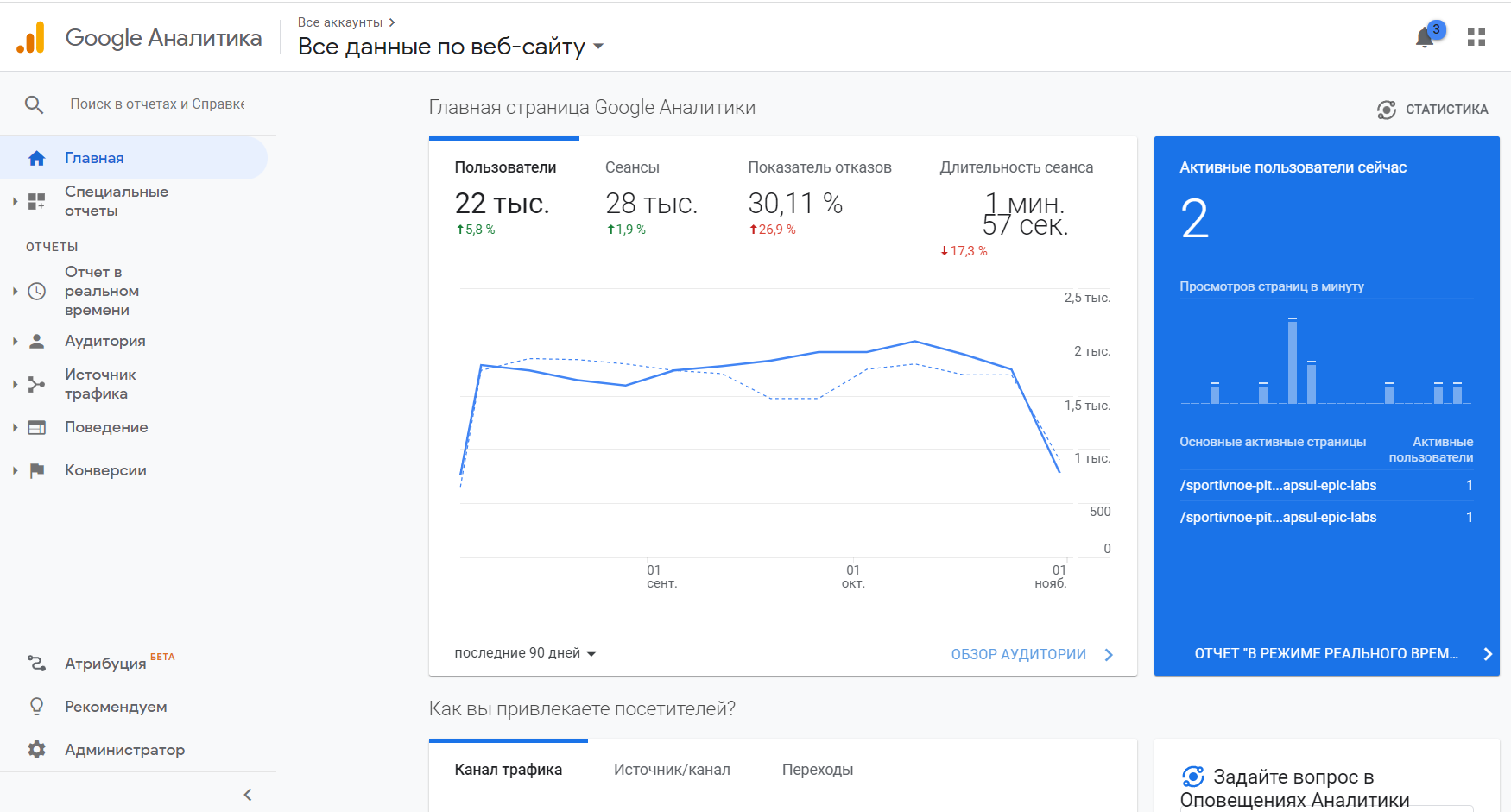Open the Statistics insights icon
The image size is (1511, 812).
(x=1387, y=110)
